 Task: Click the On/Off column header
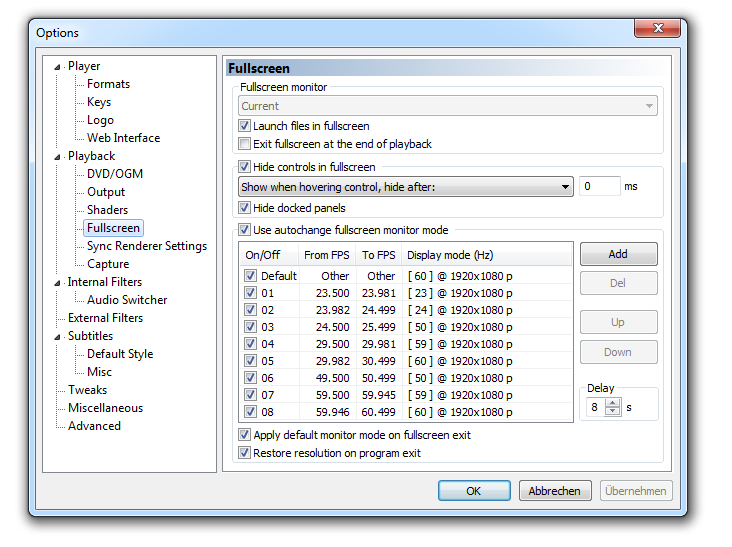[269, 255]
